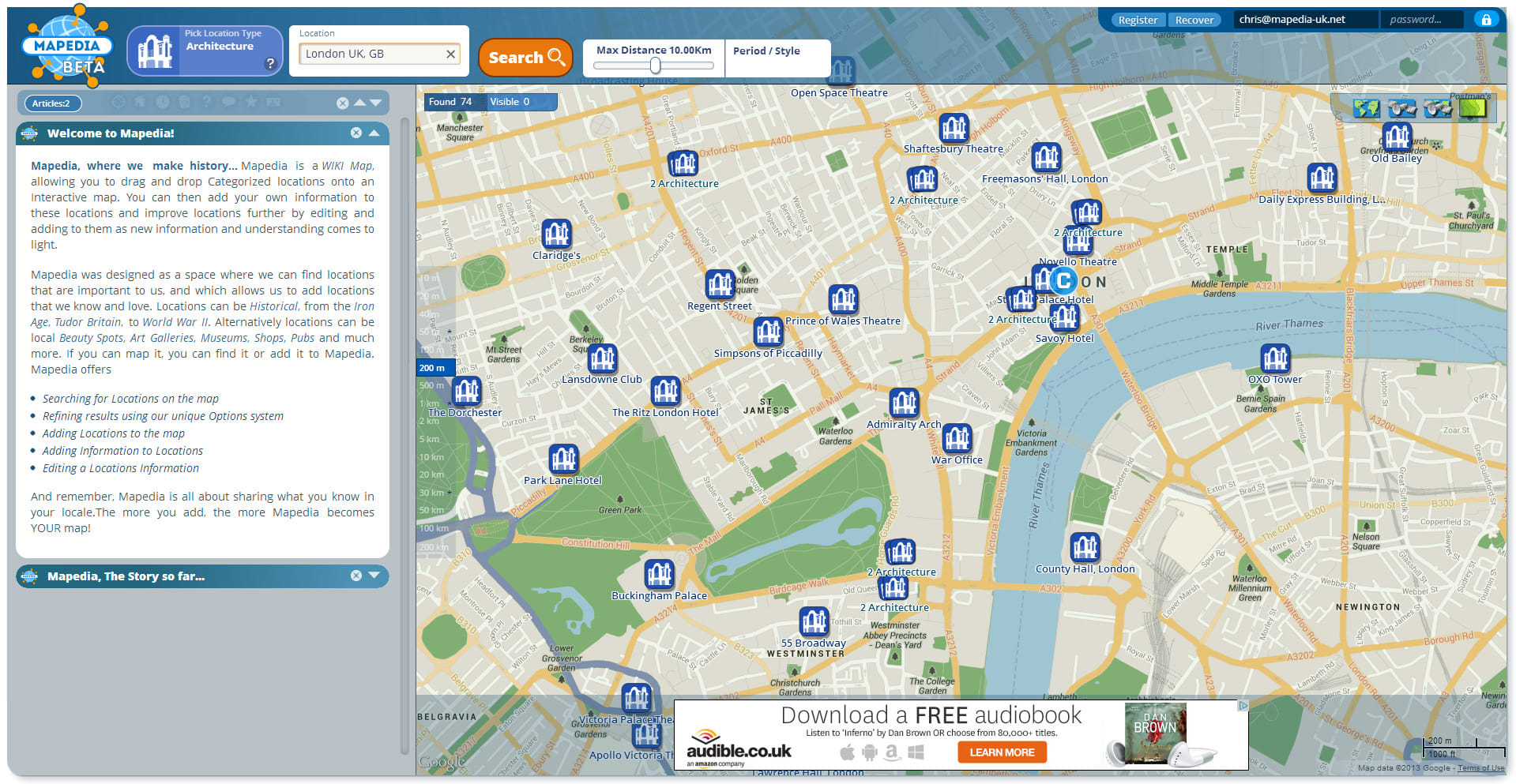Click the Articles:2 counter tab
Image resolution: width=1516 pixels, height=784 pixels.
tap(52, 103)
